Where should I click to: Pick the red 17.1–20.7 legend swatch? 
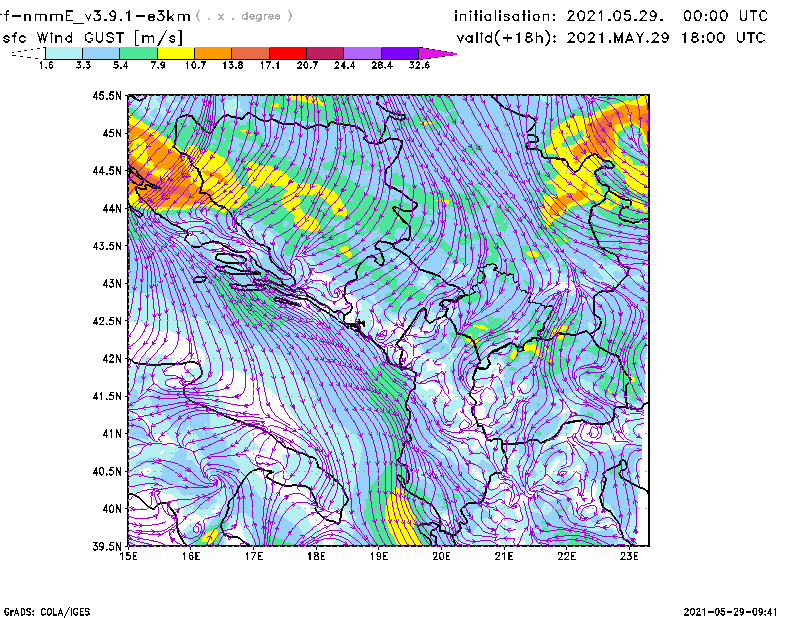pyautogui.click(x=288, y=53)
